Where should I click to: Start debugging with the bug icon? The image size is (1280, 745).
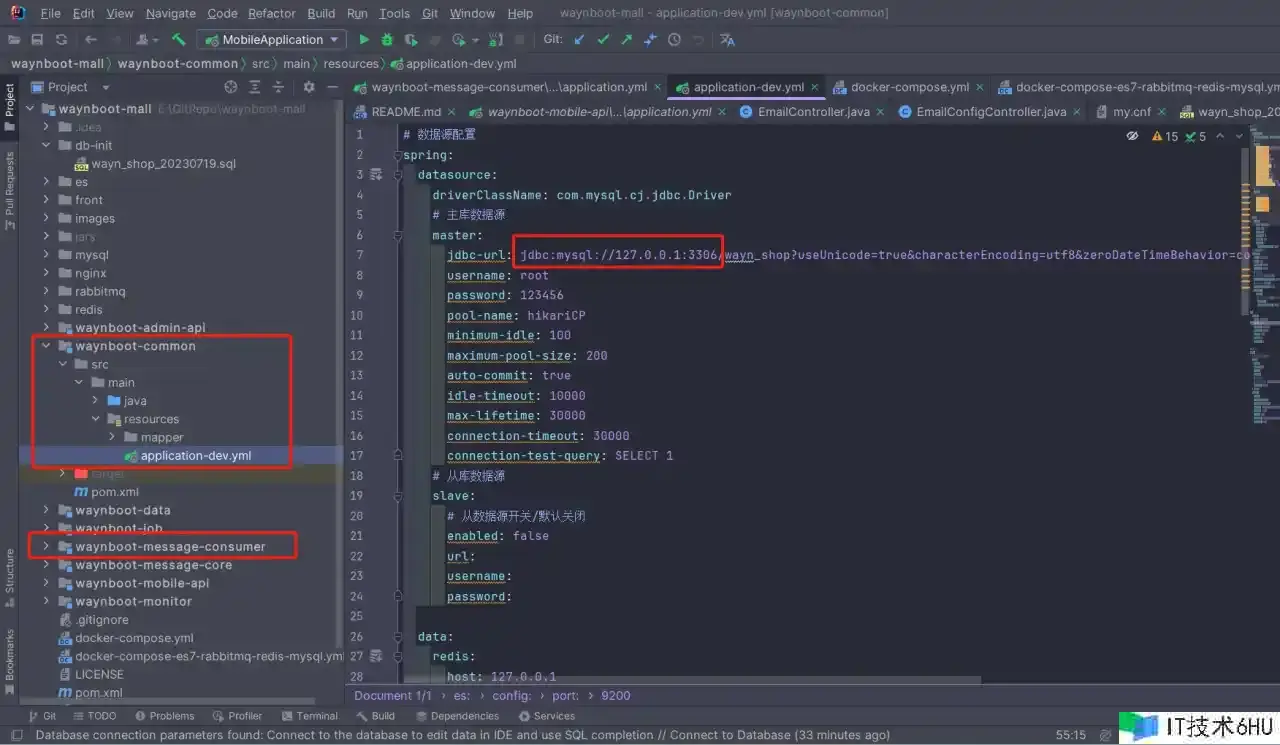click(x=388, y=40)
